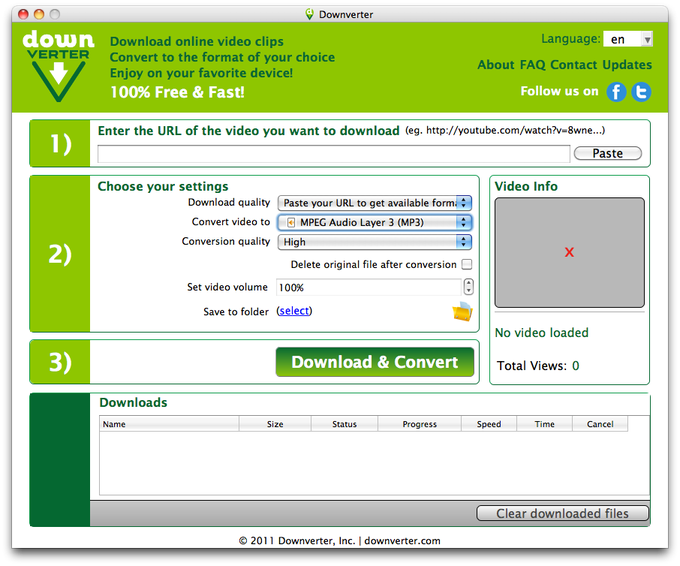This screenshot has width=680, height=566.
Task: Open the Contact link
Action: [x=573, y=65]
